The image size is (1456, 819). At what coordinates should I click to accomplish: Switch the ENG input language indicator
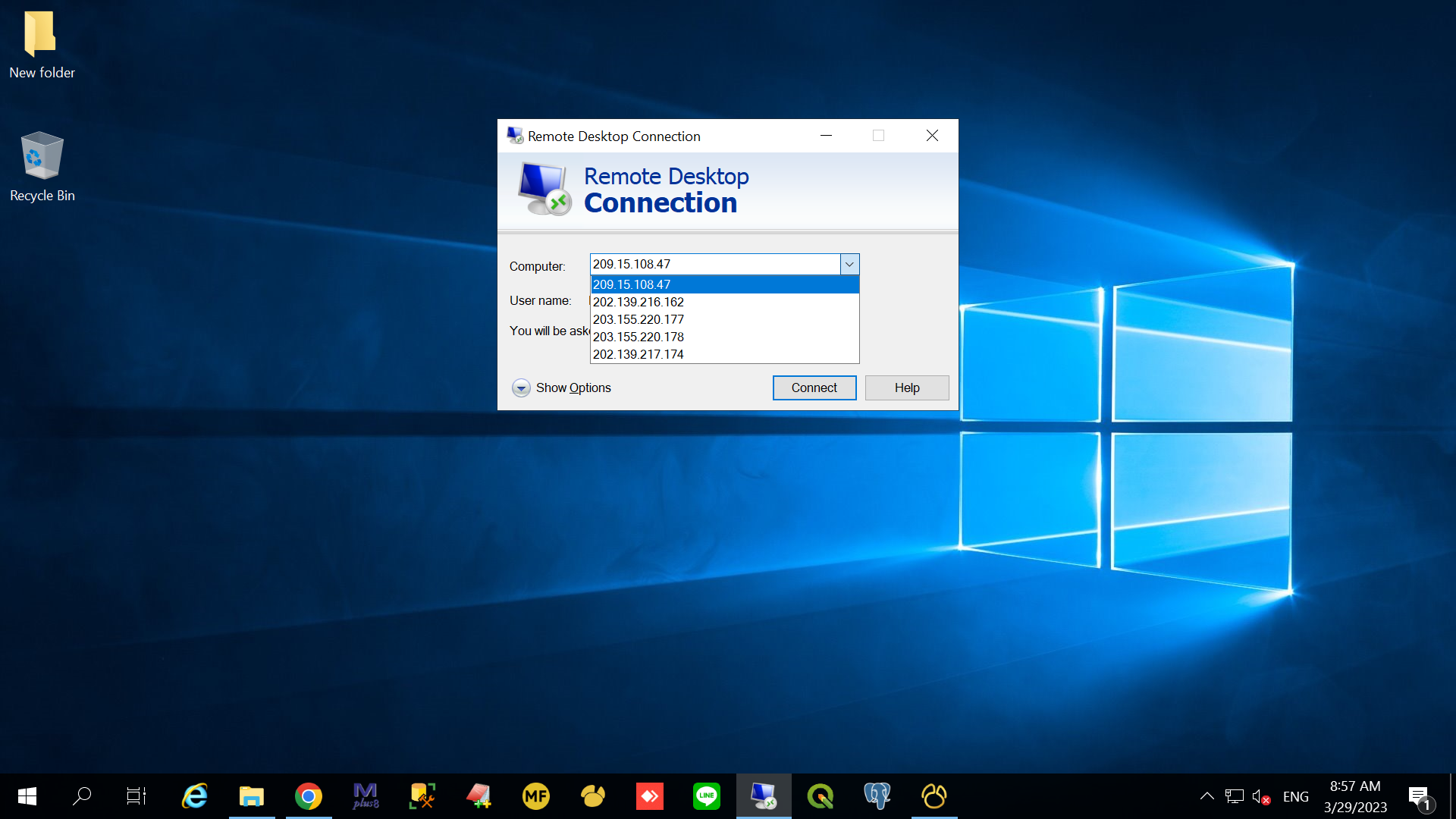tap(1296, 797)
